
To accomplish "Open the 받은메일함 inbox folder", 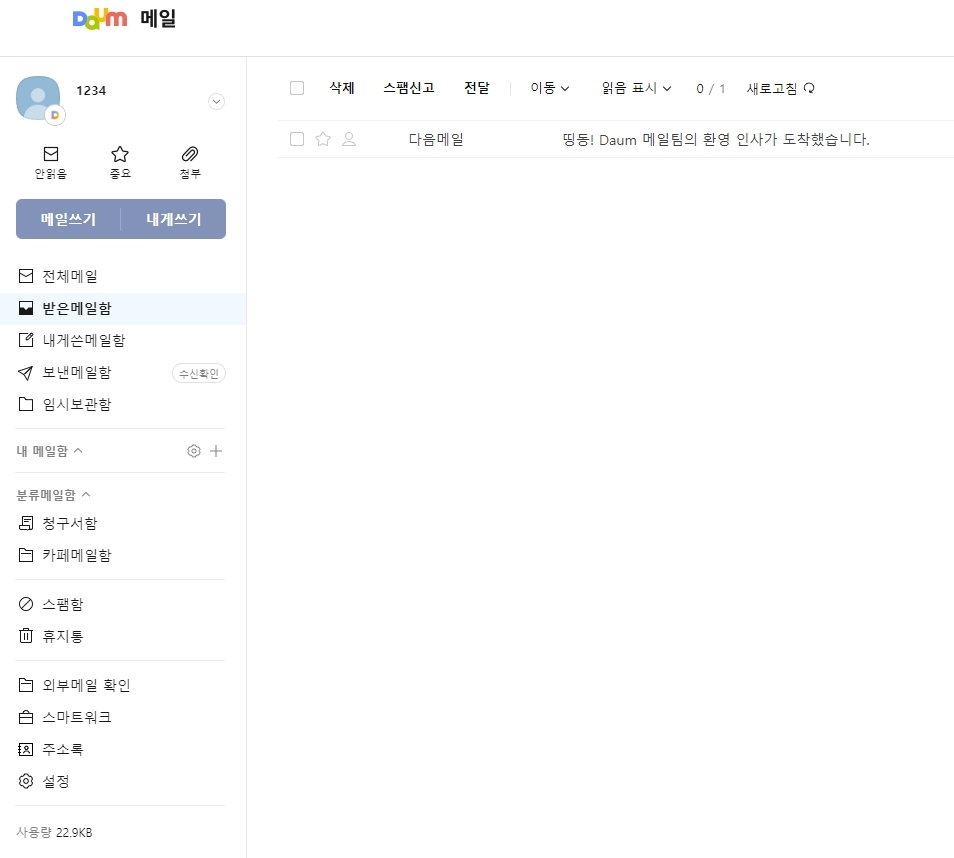I will tap(122, 309).
